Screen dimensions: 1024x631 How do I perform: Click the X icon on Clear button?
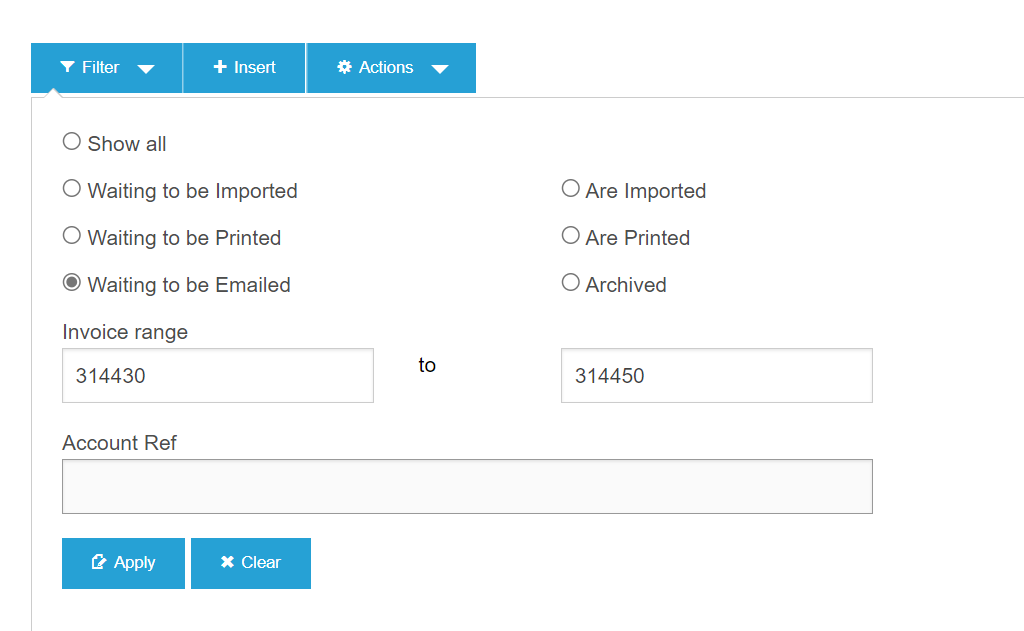[228, 562]
